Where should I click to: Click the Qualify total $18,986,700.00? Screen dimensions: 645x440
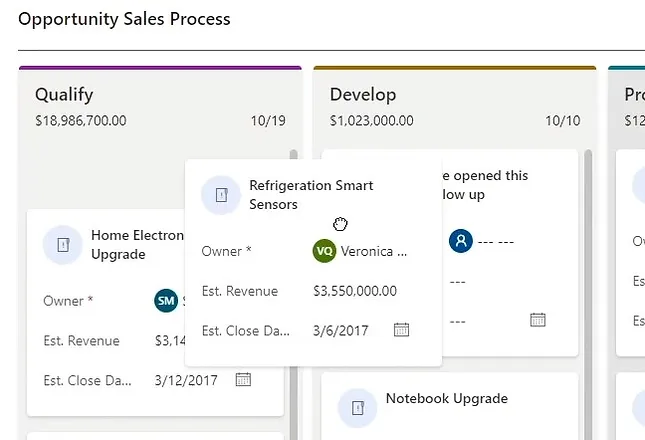(x=81, y=120)
